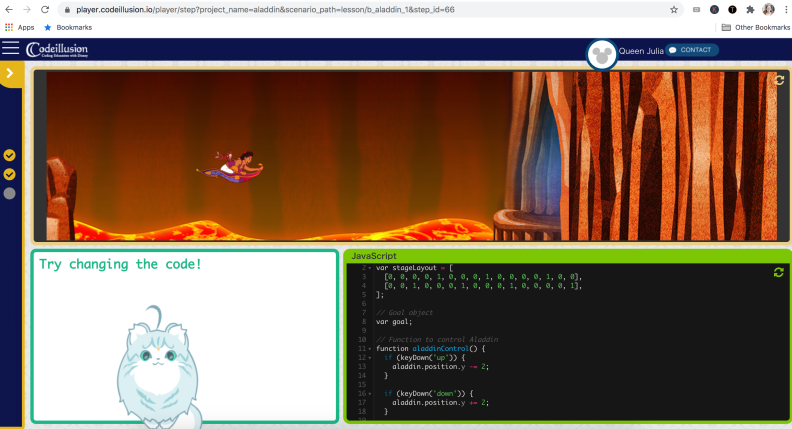Screen dimensions: 792x429
Task: Click the black circular T extension icon
Action: 732,10
